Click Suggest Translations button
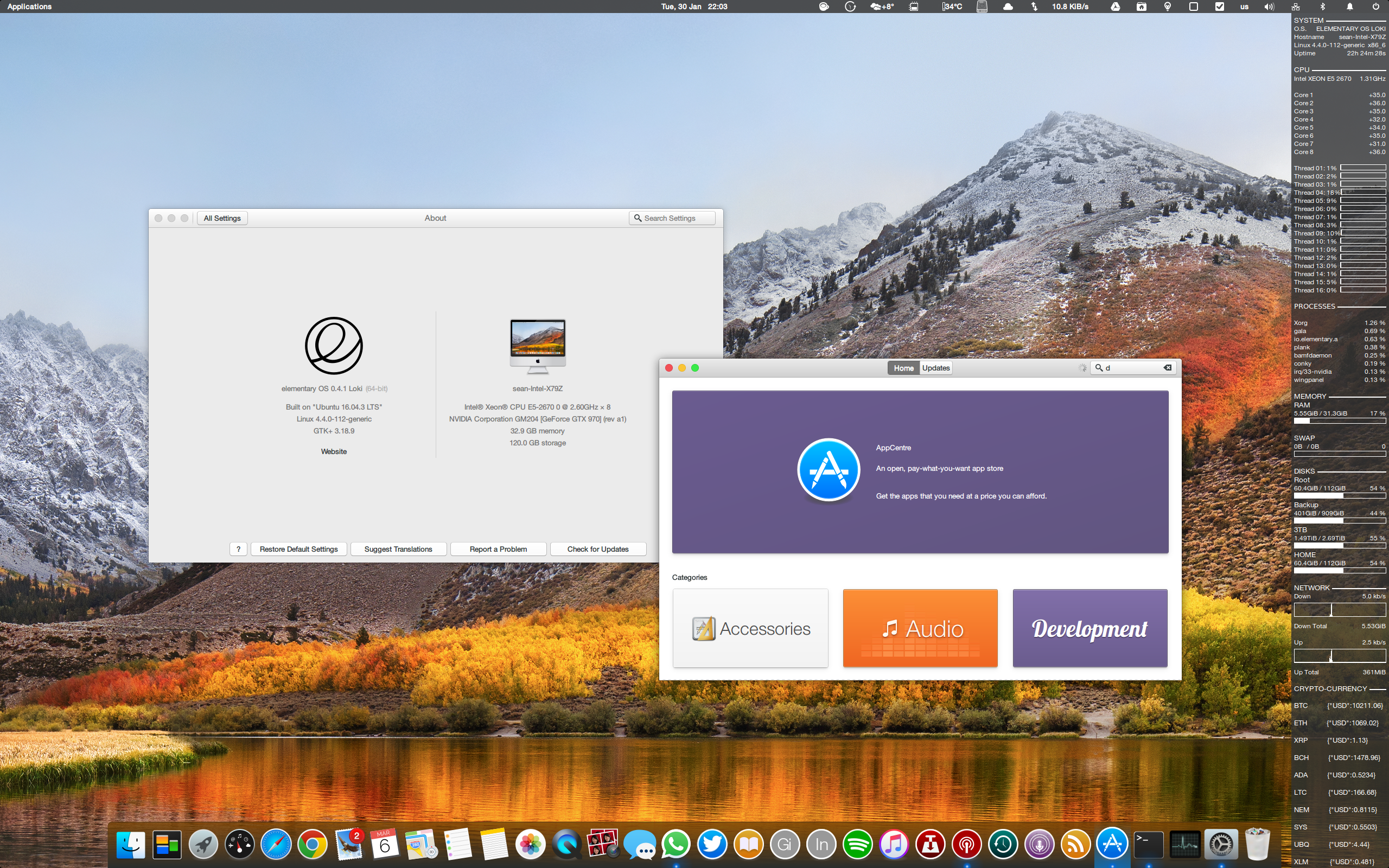This screenshot has height=868, width=1389. click(x=398, y=550)
